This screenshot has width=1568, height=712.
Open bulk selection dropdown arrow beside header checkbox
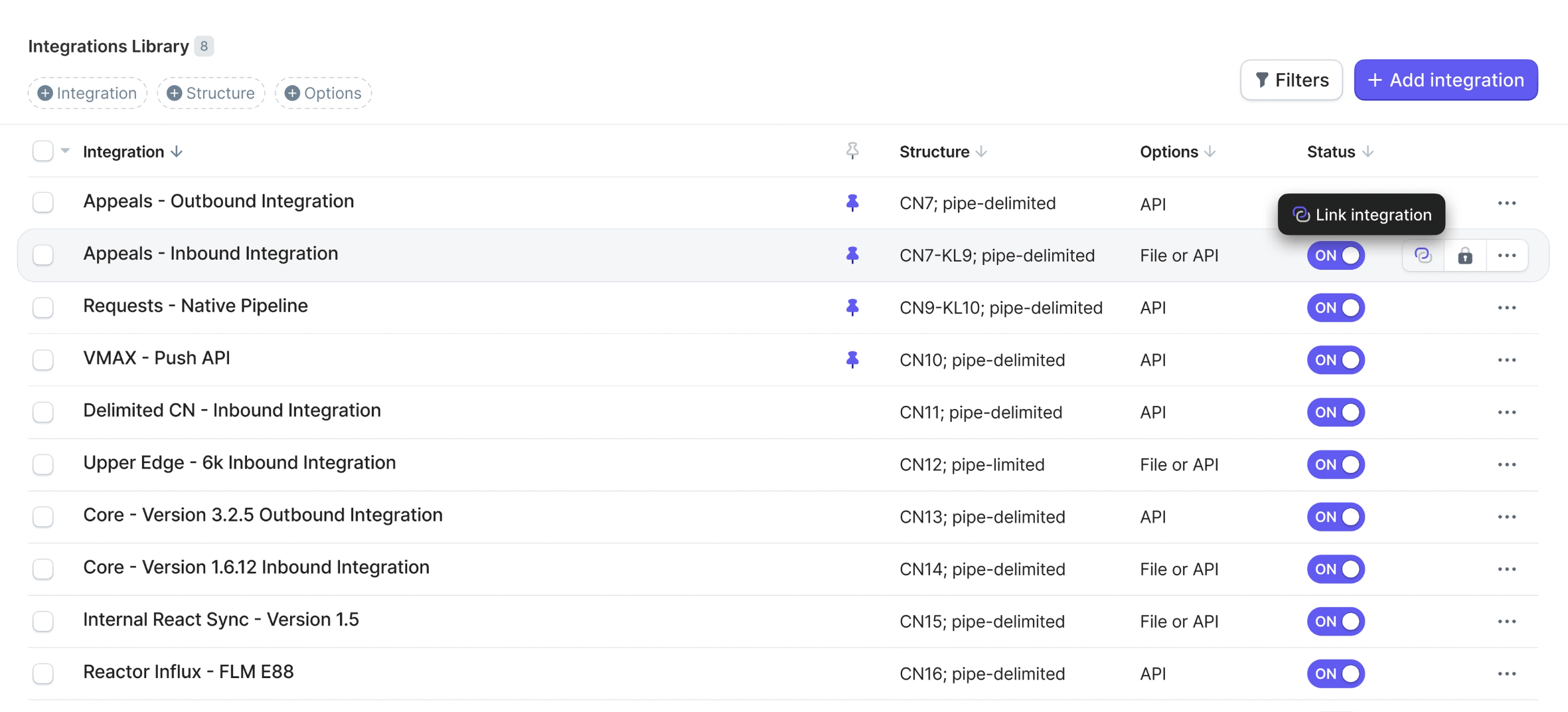point(65,151)
